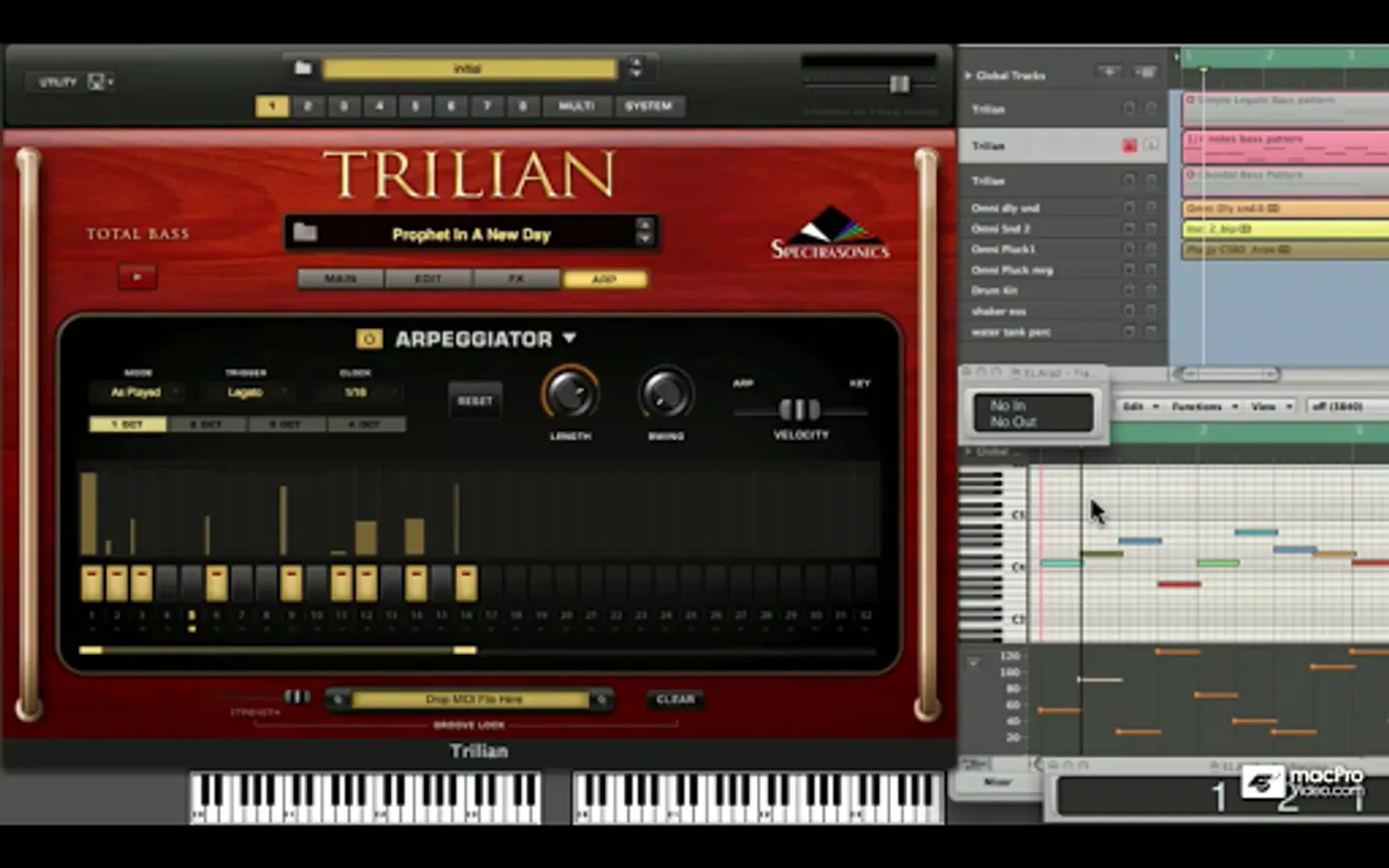Screen dimensions: 1389x868
Task: Open the SYSTEM page
Action: coord(648,106)
